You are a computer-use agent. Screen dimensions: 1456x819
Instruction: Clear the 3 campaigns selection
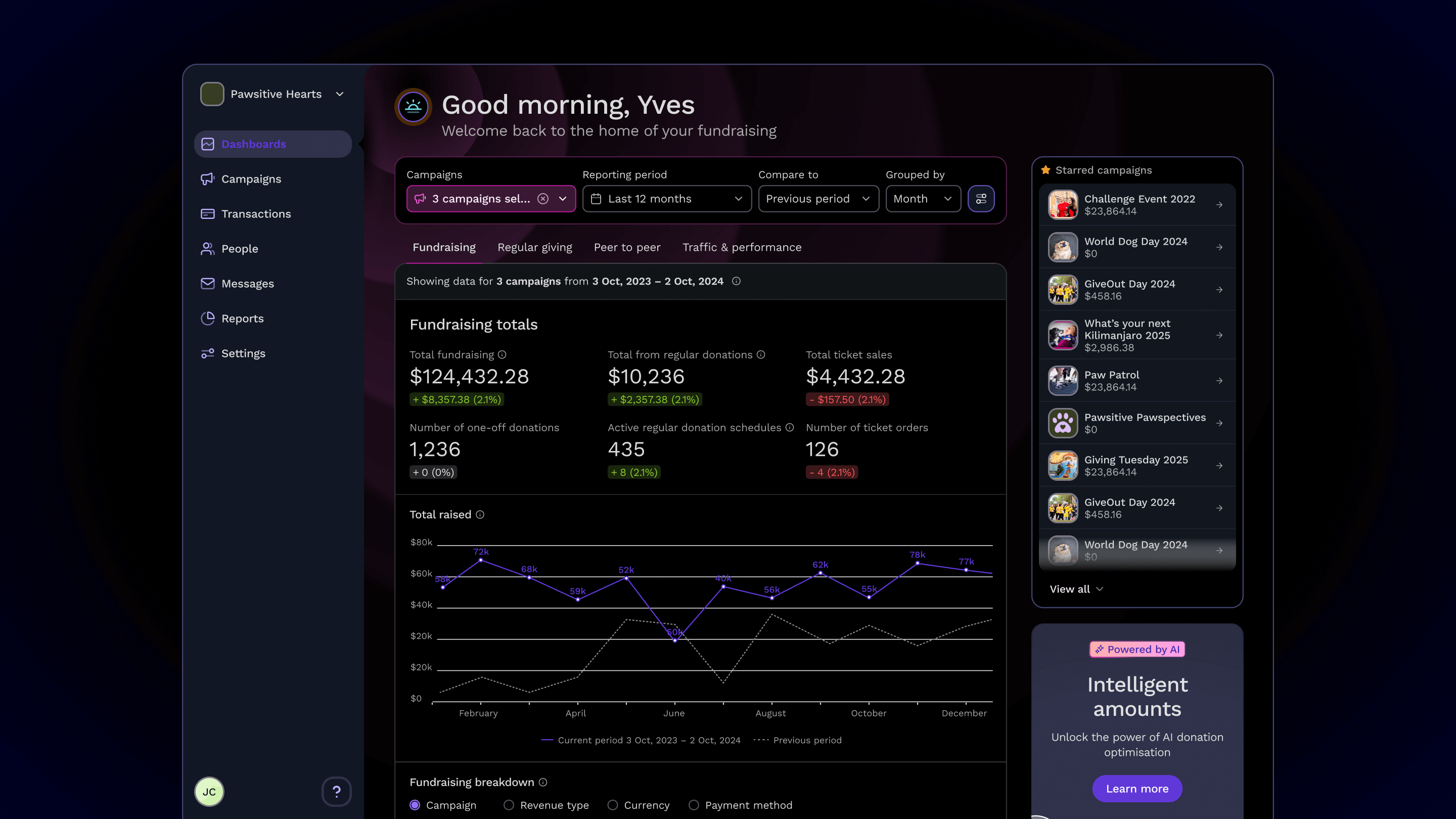[542, 198]
